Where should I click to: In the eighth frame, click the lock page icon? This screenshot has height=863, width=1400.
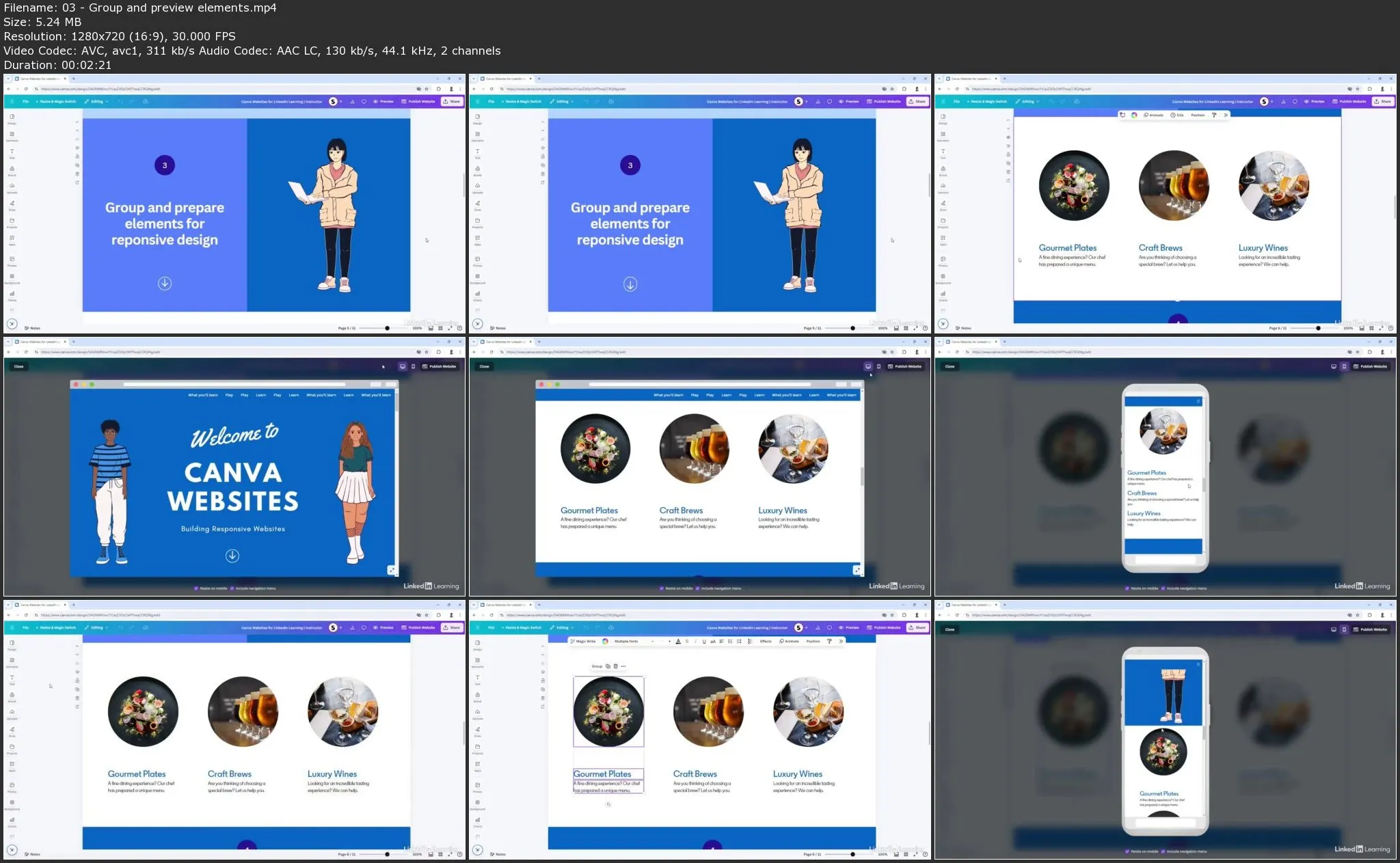coord(543,681)
